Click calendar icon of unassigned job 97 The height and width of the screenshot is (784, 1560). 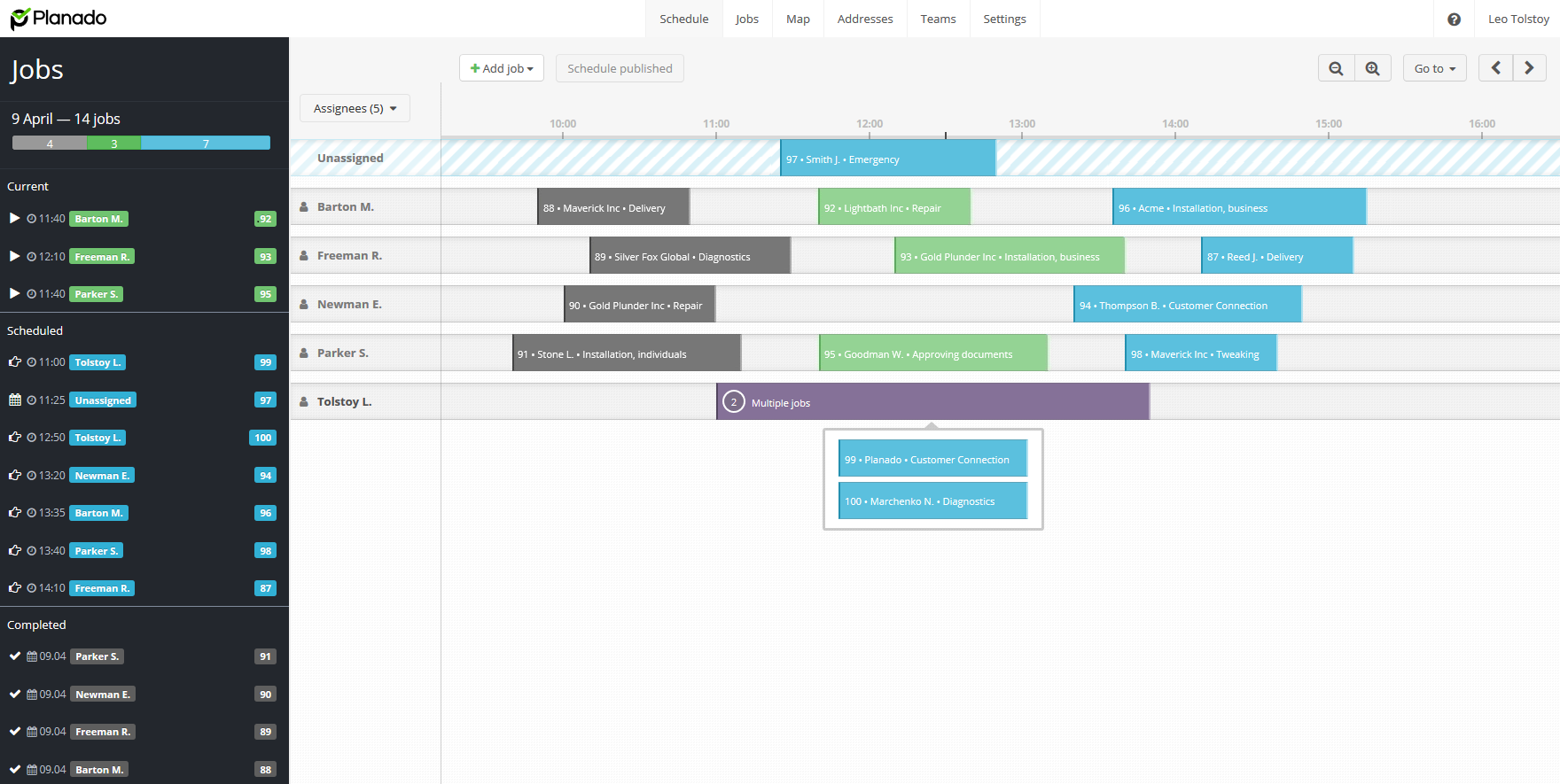[15, 400]
